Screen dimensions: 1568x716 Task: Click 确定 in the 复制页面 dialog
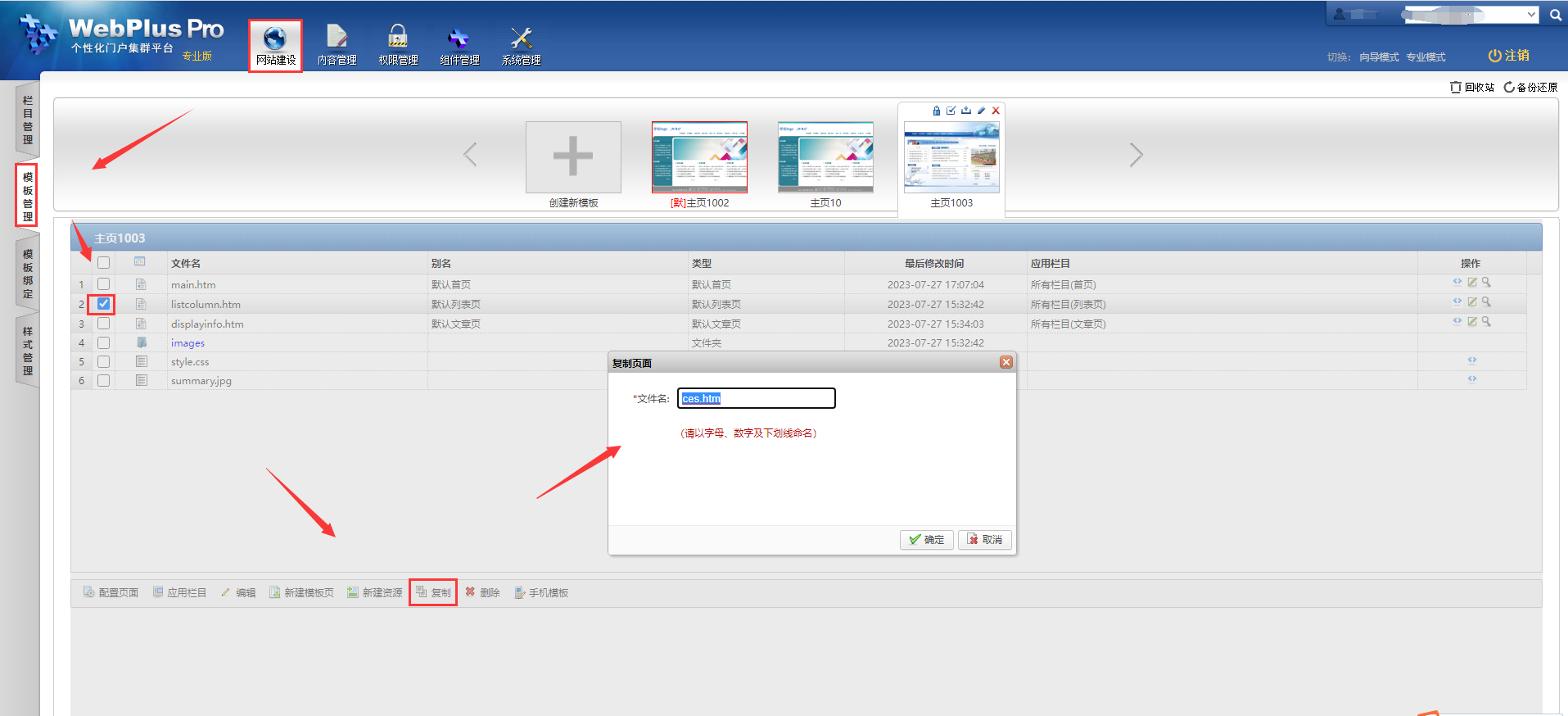pyautogui.click(x=926, y=539)
